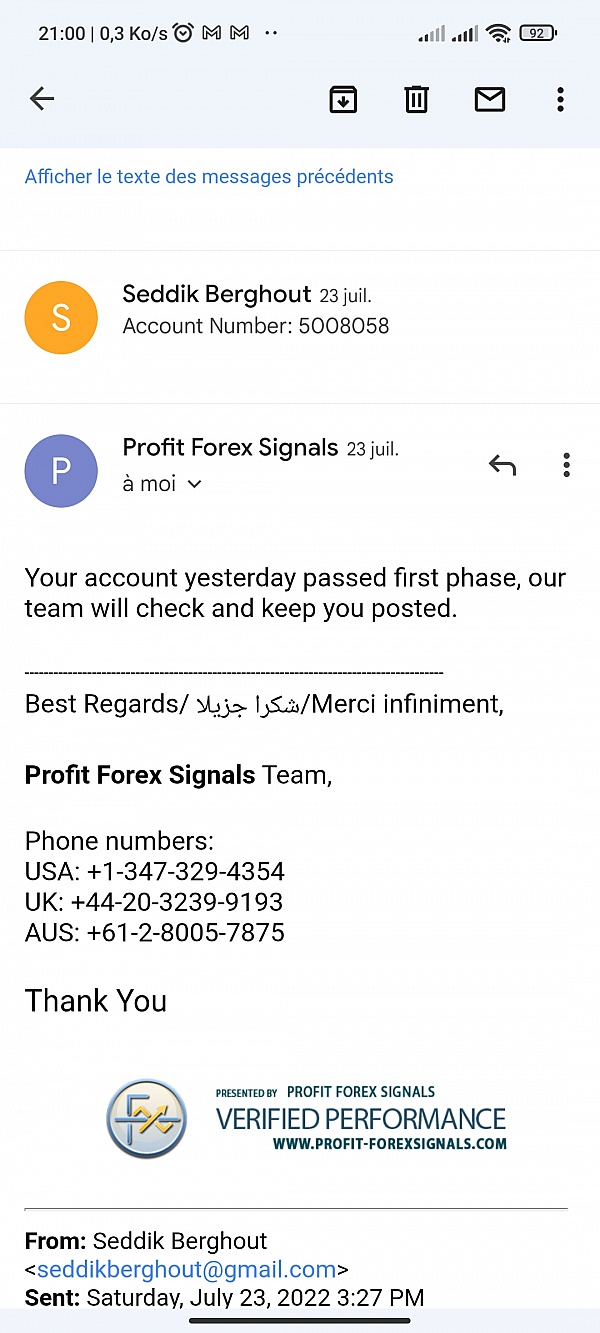Expand recipient details next to 'à moi'
The image size is (600, 1333).
(194, 484)
